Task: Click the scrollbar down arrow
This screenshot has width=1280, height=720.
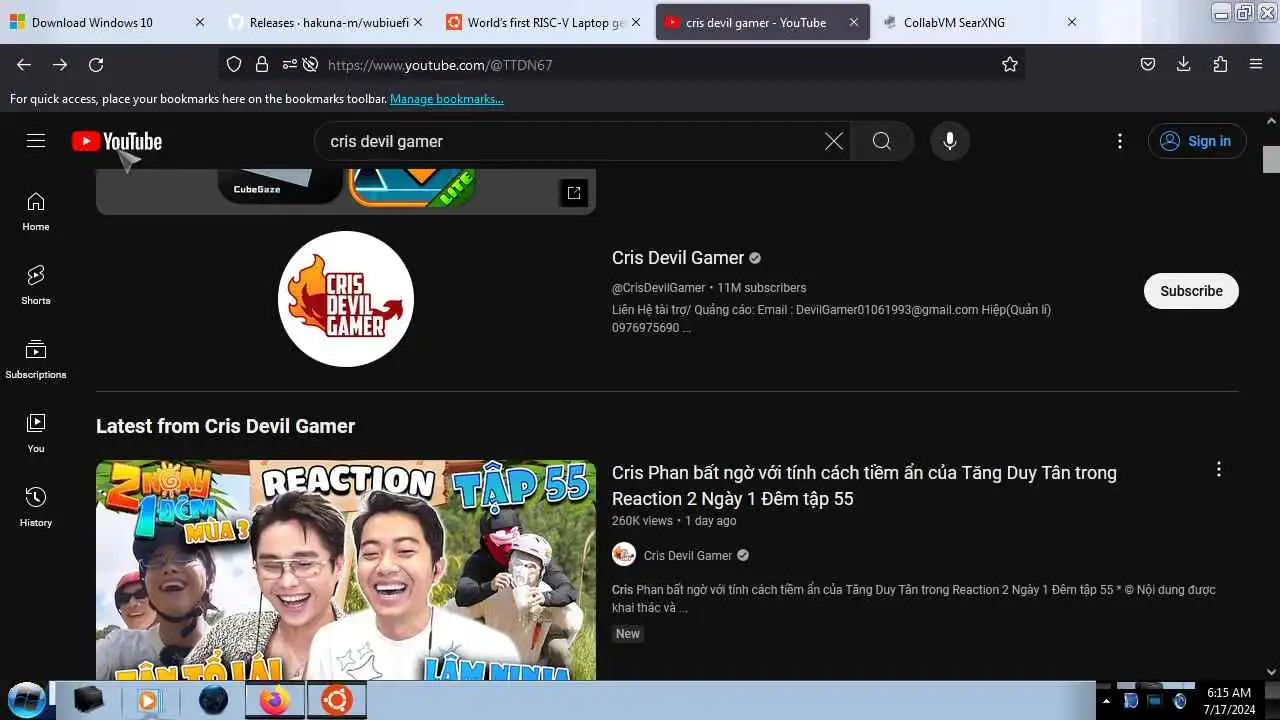Action: (x=1271, y=672)
